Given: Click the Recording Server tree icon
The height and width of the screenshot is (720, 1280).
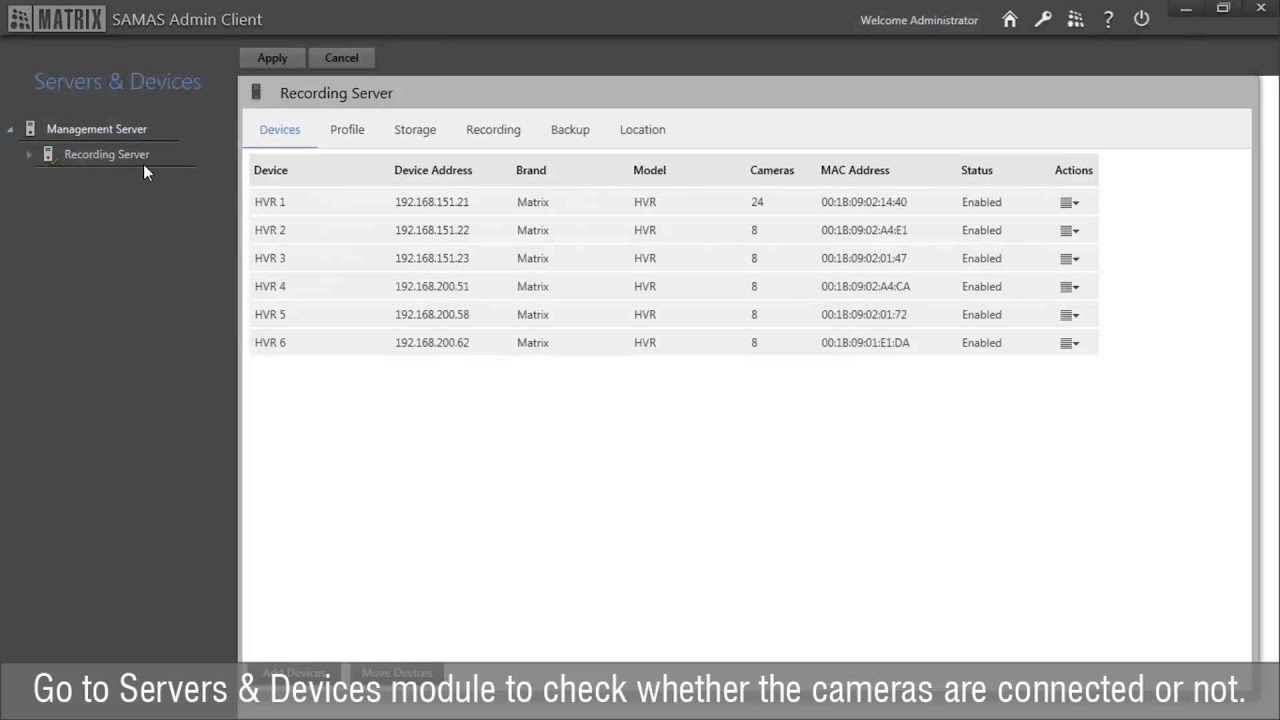Looking at the screenshot, I should (48, 154).
